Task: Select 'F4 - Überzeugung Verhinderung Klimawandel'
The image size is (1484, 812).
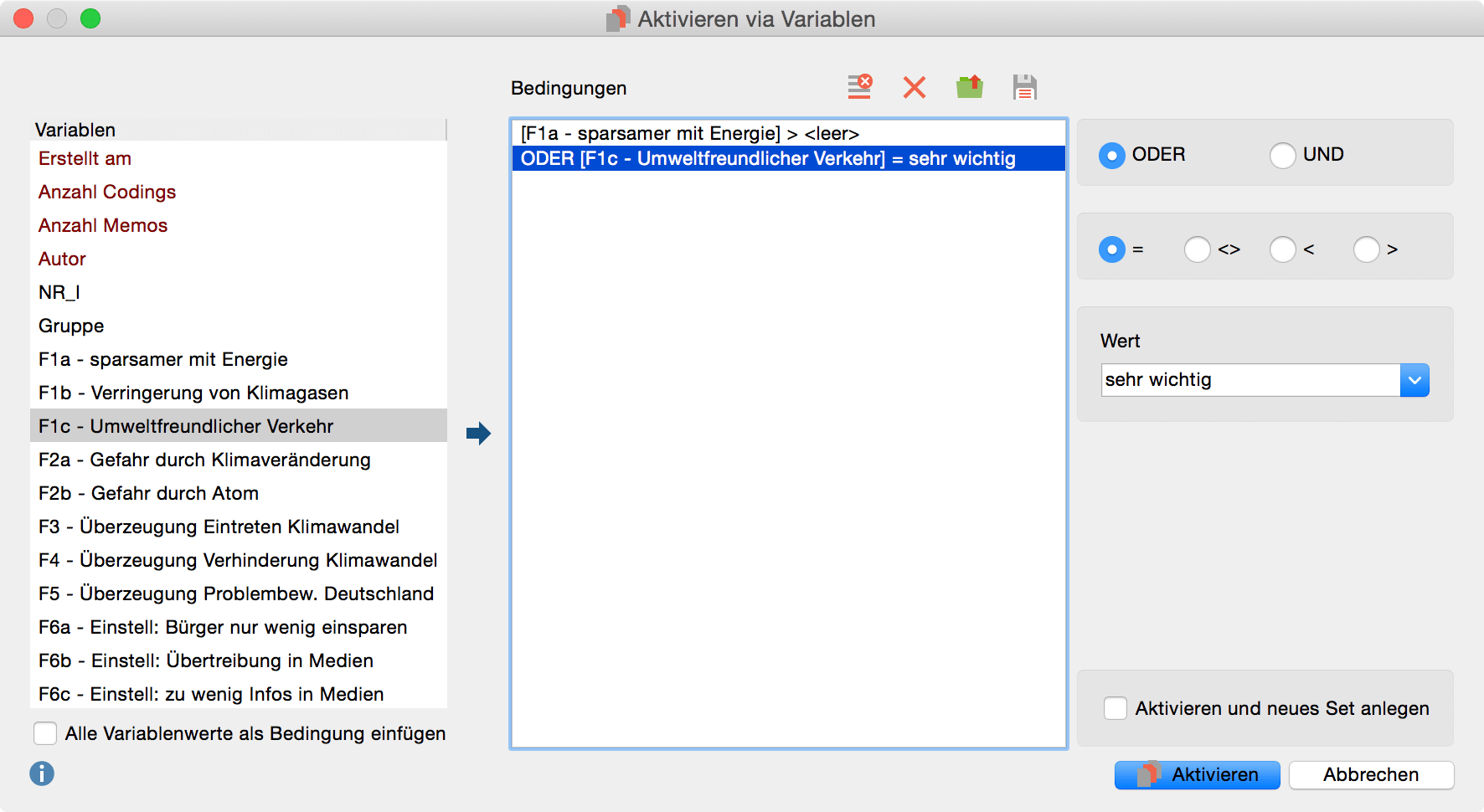Action: pyautogui.click(x=239, y=560)
